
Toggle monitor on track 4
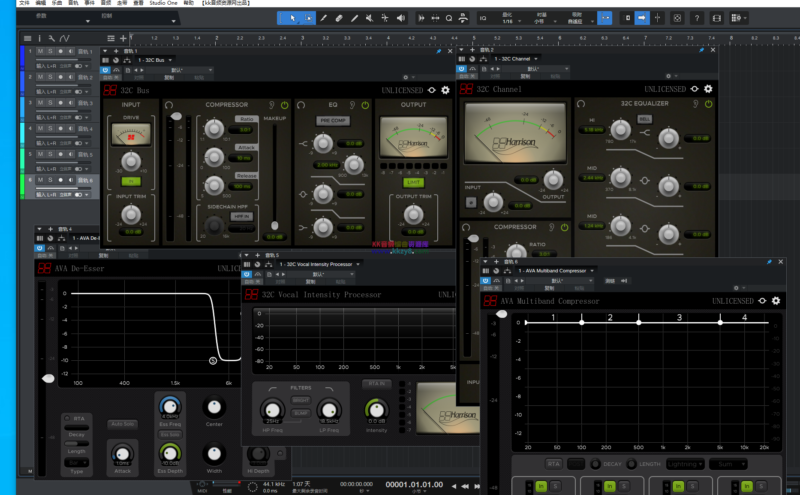(x=70, y=129)
